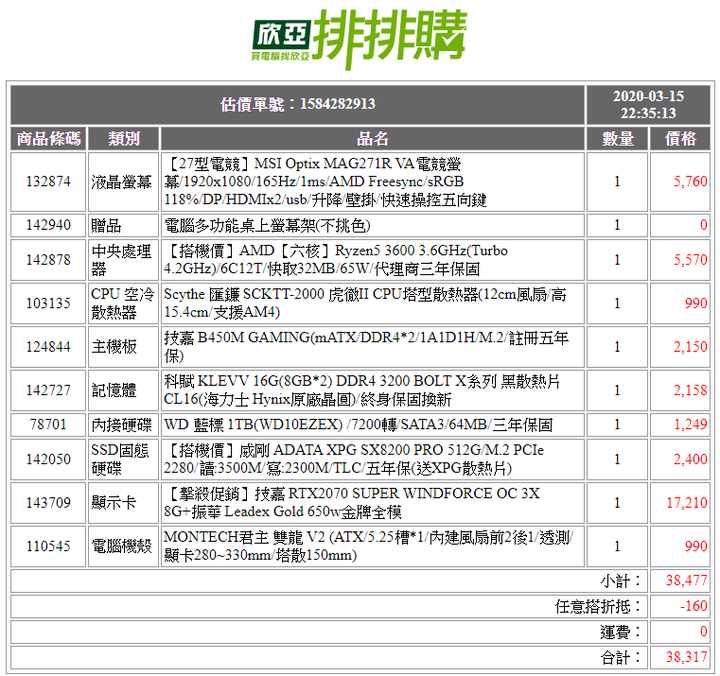Click the 欣亞排排購 logo at top
The image size is (720, 676).
click(359, 39)
